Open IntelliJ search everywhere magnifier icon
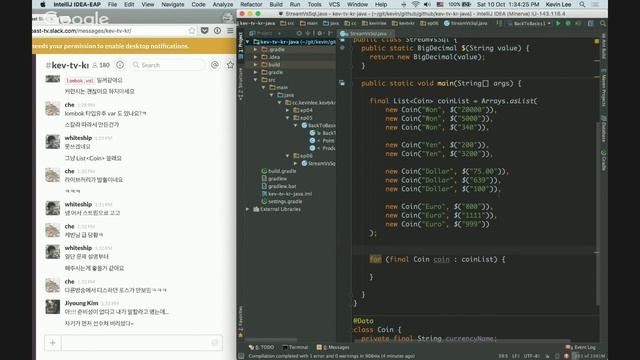Image resolution: width=640 pixels, height=360 pixels. coord(603,24)
